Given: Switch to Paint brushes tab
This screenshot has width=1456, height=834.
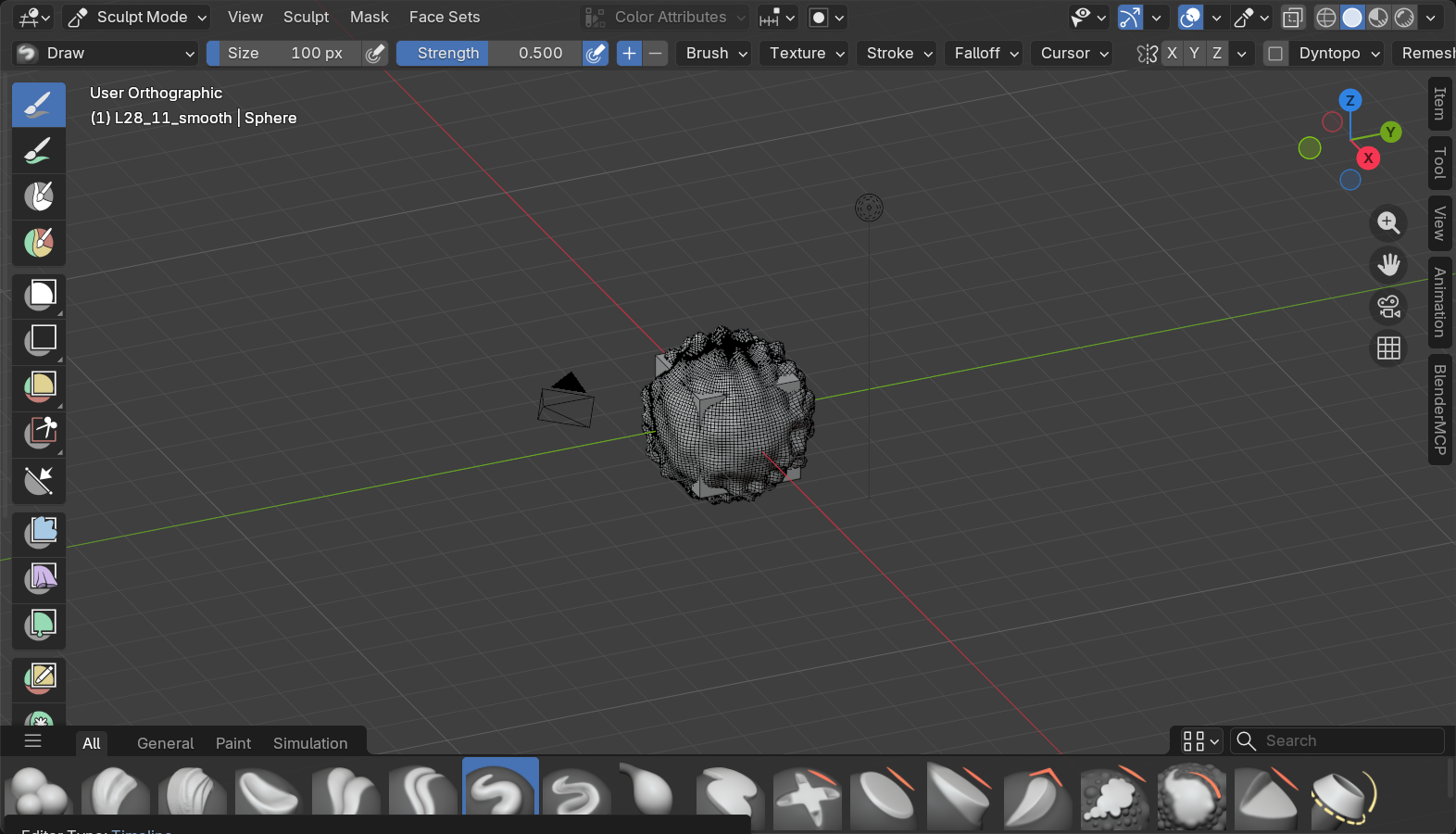Looking at the screenshot, I should tap(233, 743).
